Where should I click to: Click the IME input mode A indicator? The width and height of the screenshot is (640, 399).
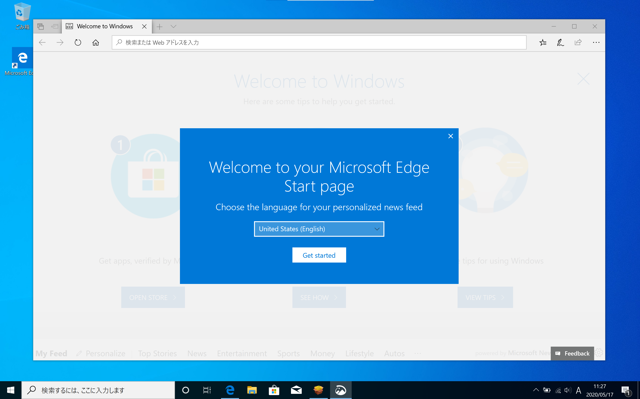[578, 390]
